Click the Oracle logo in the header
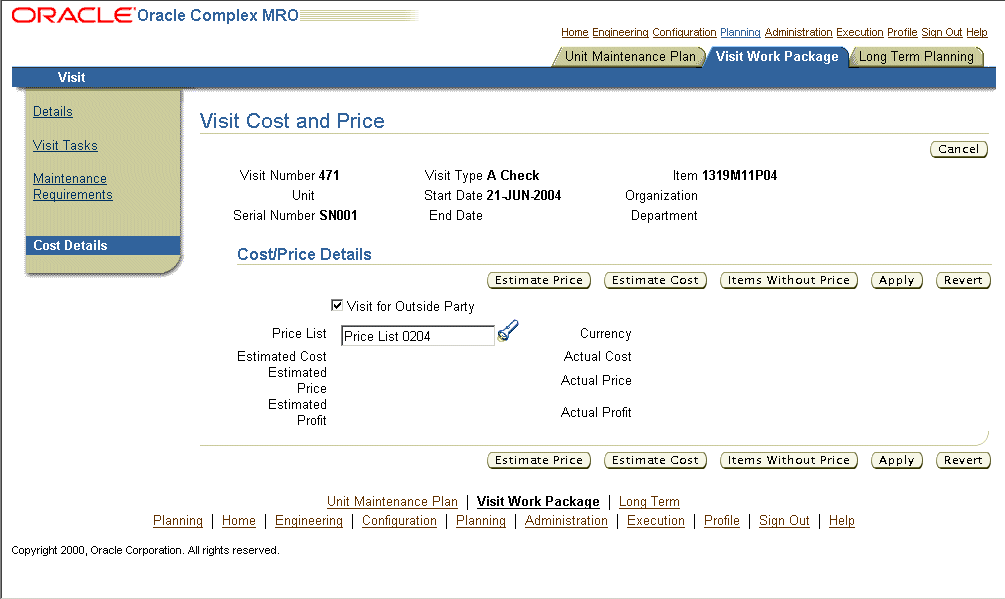 [72, 15]
